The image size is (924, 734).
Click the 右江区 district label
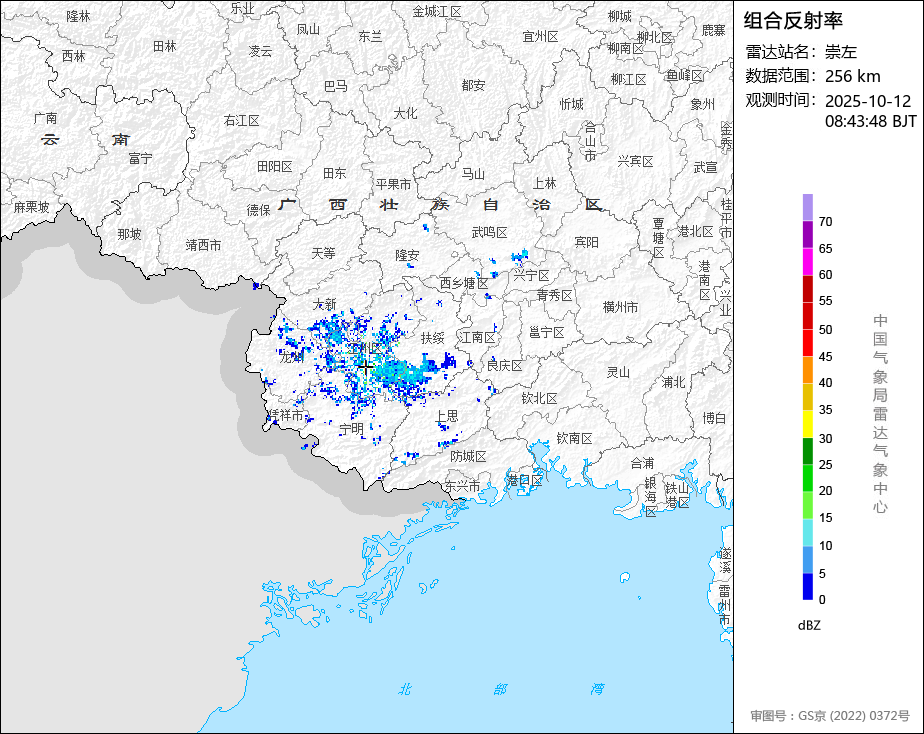242,121
